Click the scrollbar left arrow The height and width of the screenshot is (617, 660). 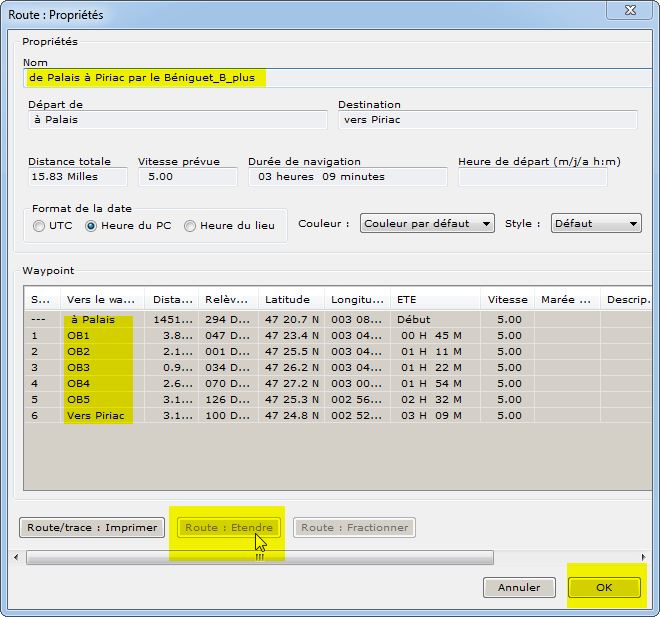(x=16, y=558)
